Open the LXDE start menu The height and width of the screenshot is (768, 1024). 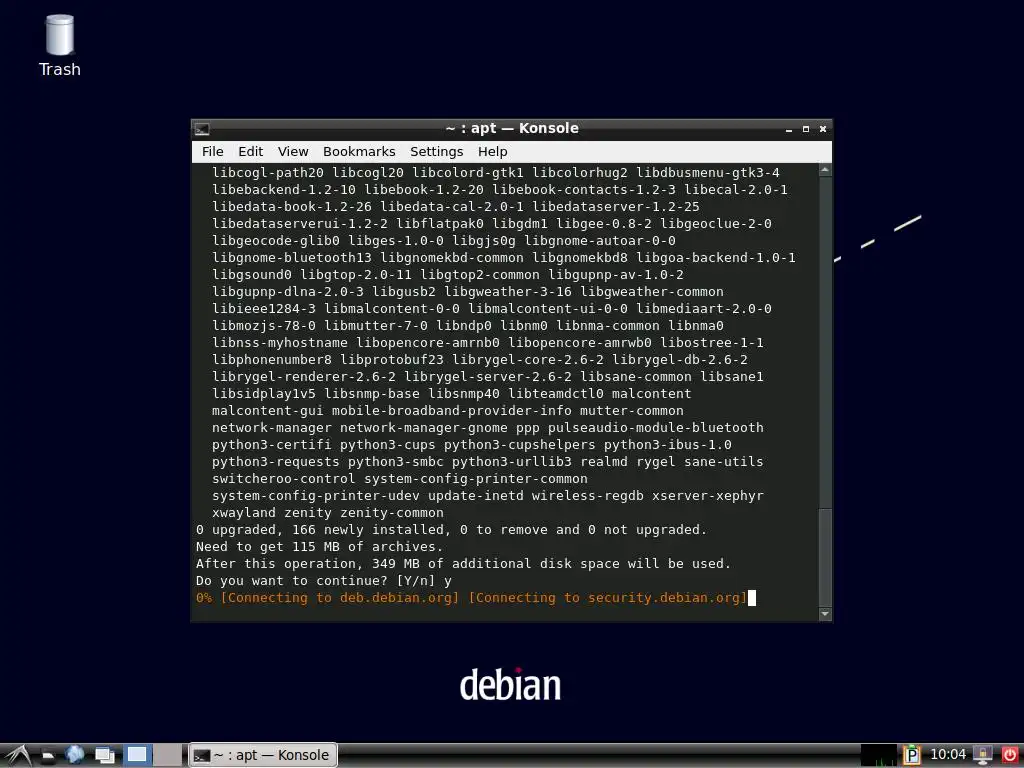tap(18, 755)
